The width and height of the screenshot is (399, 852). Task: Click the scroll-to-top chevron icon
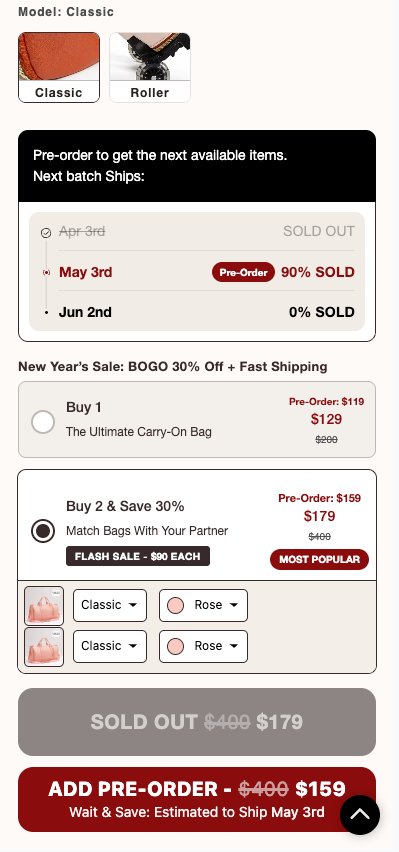pyautogui.click(x=360, y=815)
